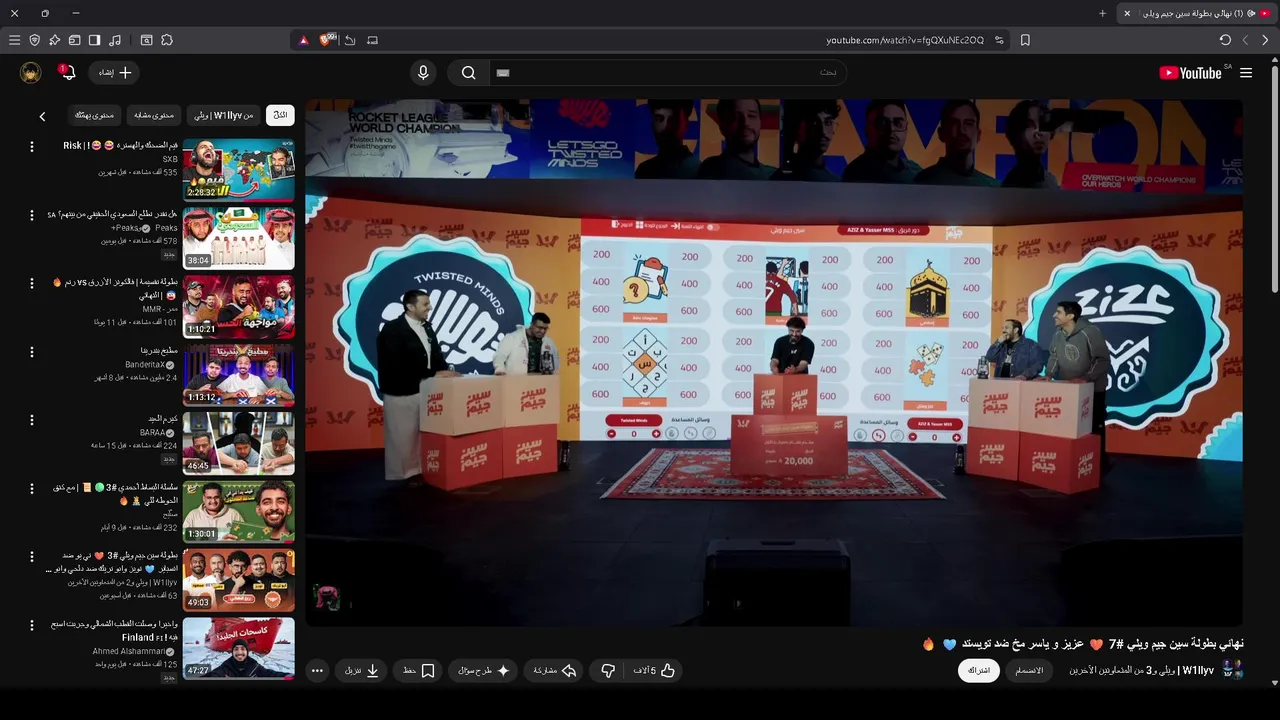Viewport: 1280px width, 720px height.
Task: Open the 1:30:01 video thumbnail
Action: point(238,510)
